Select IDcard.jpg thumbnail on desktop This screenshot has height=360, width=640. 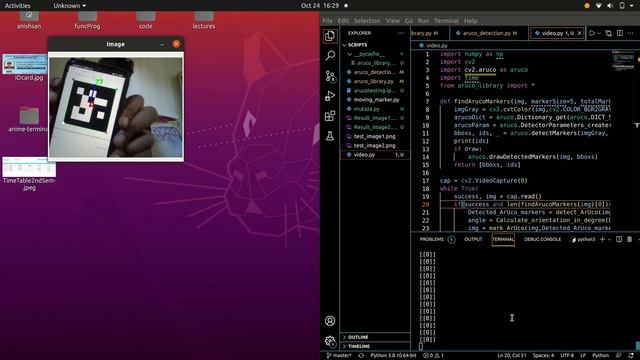tap(26, 67)
